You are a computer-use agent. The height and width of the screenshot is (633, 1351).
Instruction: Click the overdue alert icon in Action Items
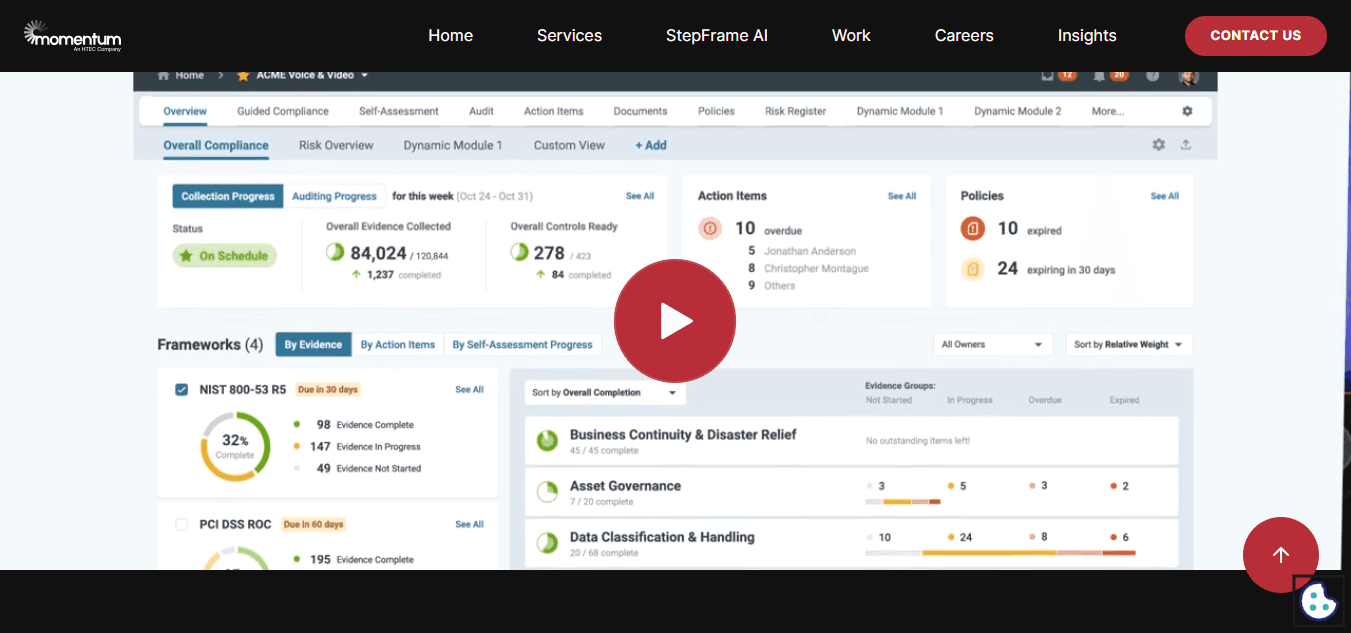pos(710,228)
